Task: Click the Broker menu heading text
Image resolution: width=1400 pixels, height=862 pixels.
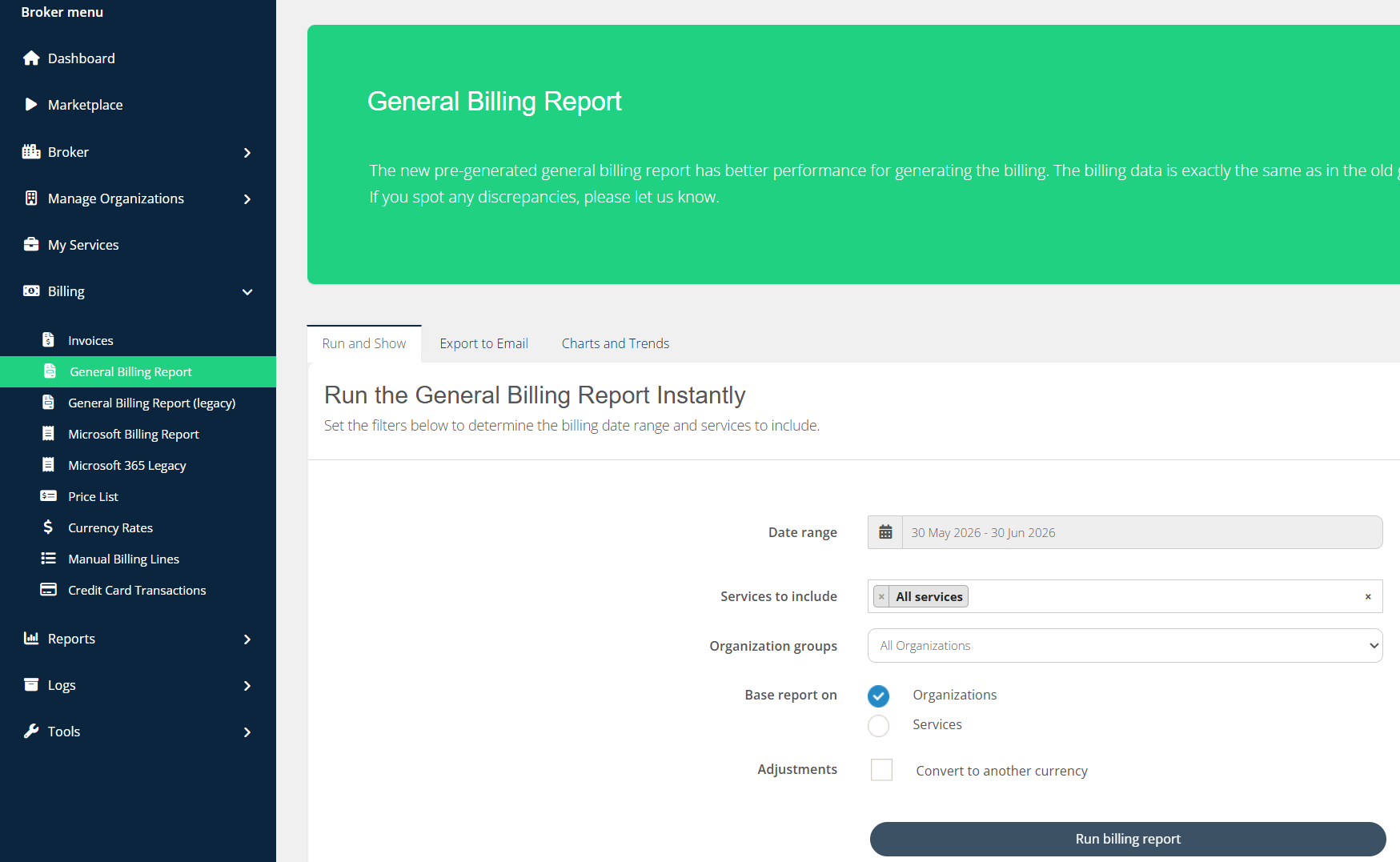Action: tap(62, 12)
